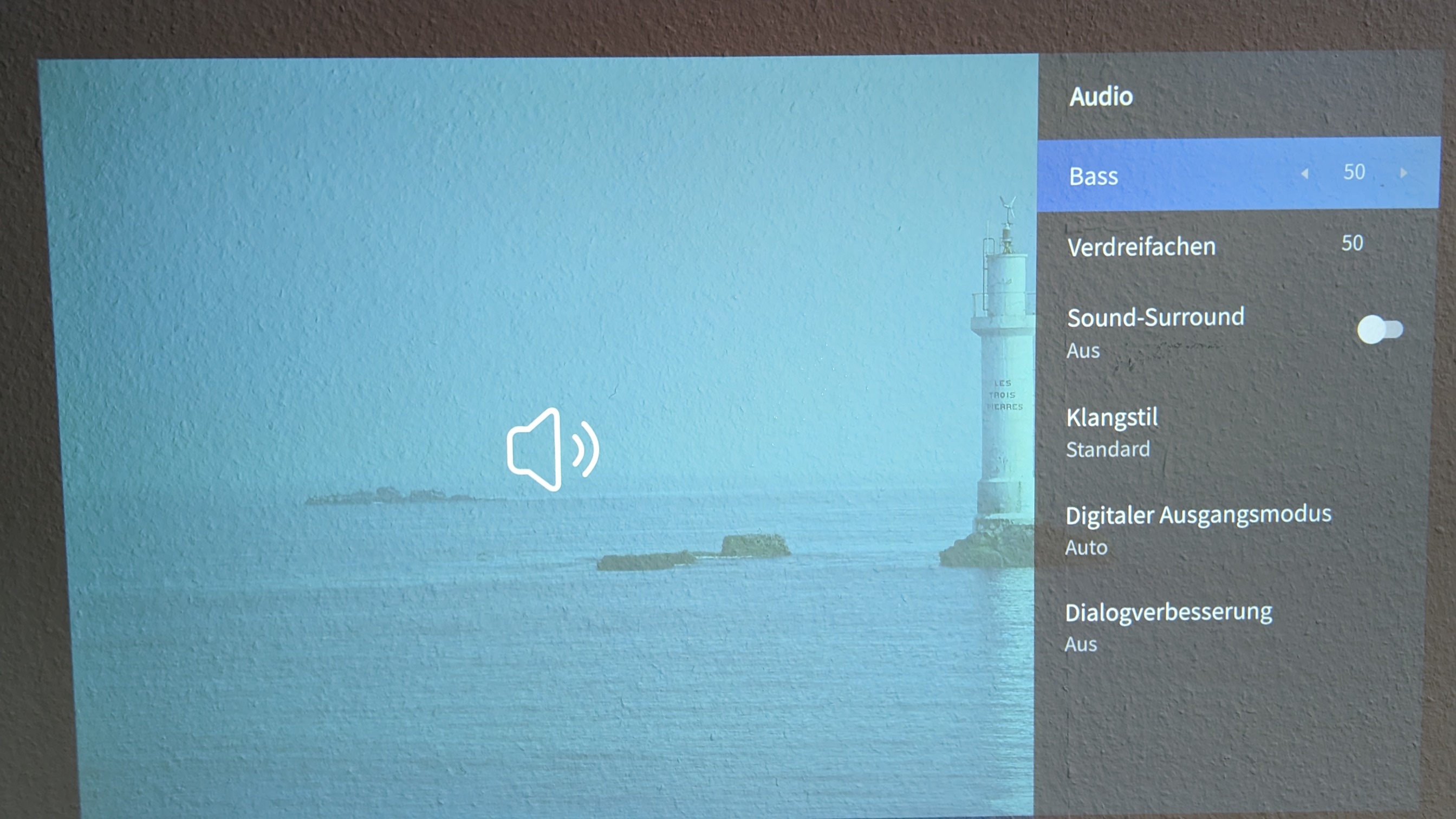This screenshot has height=819, width=1456.
Task: Click the Verdreifachen value 50
Action: pyautogui.click(x=1352, y=244)
